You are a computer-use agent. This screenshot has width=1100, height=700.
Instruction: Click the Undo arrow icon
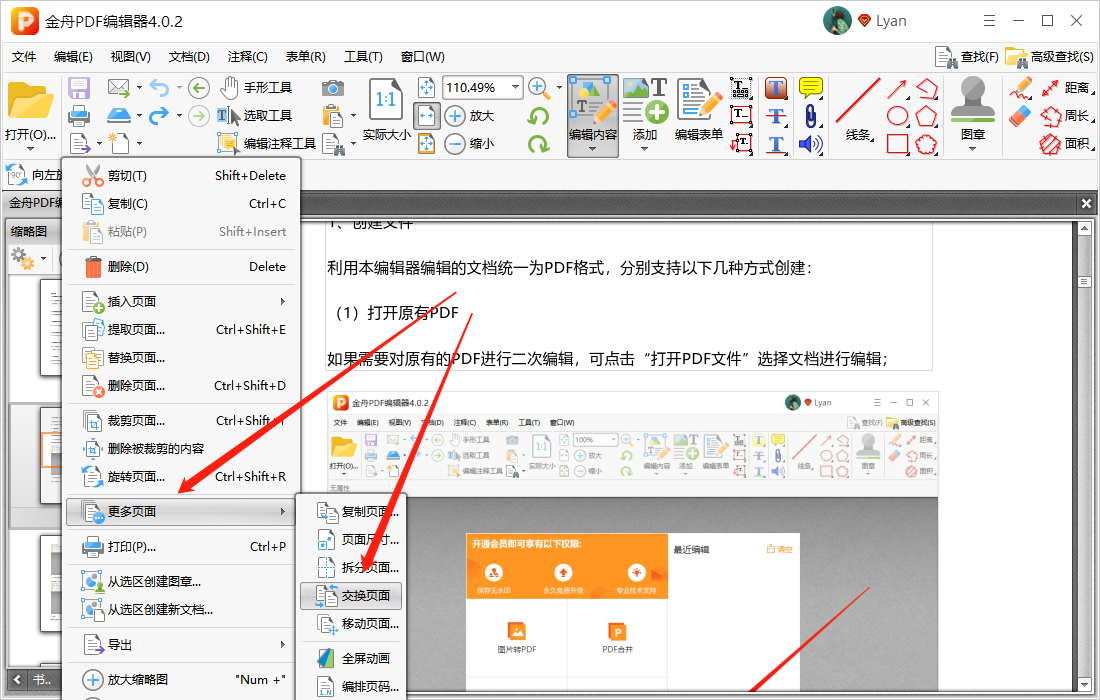[x=159, y=88]
